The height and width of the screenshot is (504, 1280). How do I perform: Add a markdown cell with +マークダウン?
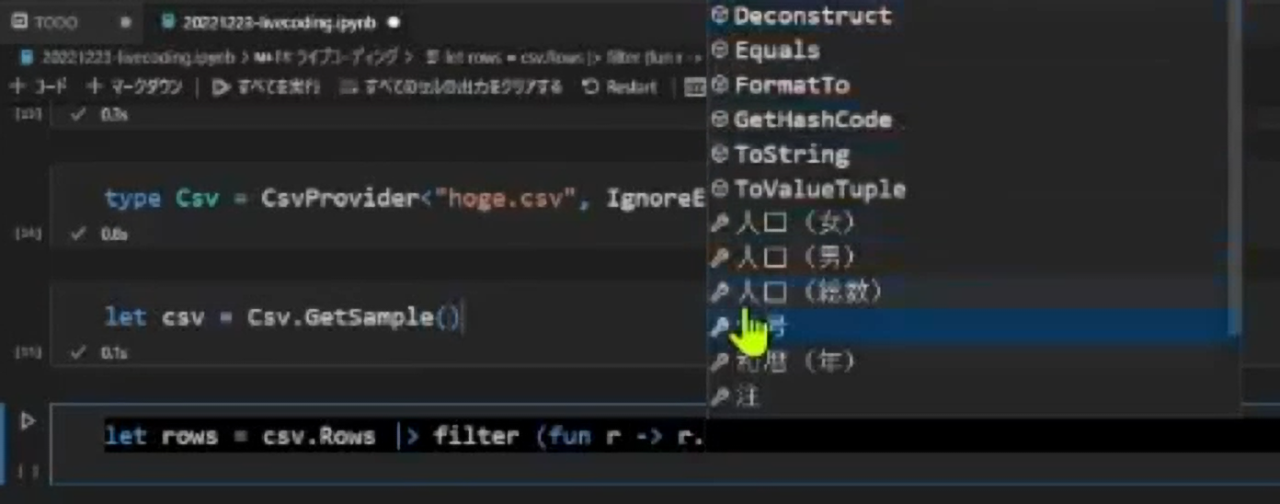[135, 87]
